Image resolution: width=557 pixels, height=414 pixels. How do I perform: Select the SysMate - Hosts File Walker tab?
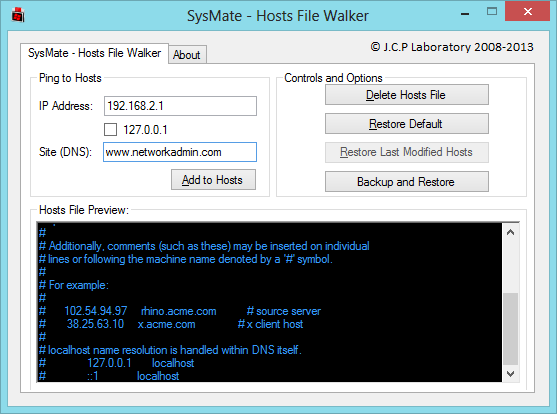94,53
